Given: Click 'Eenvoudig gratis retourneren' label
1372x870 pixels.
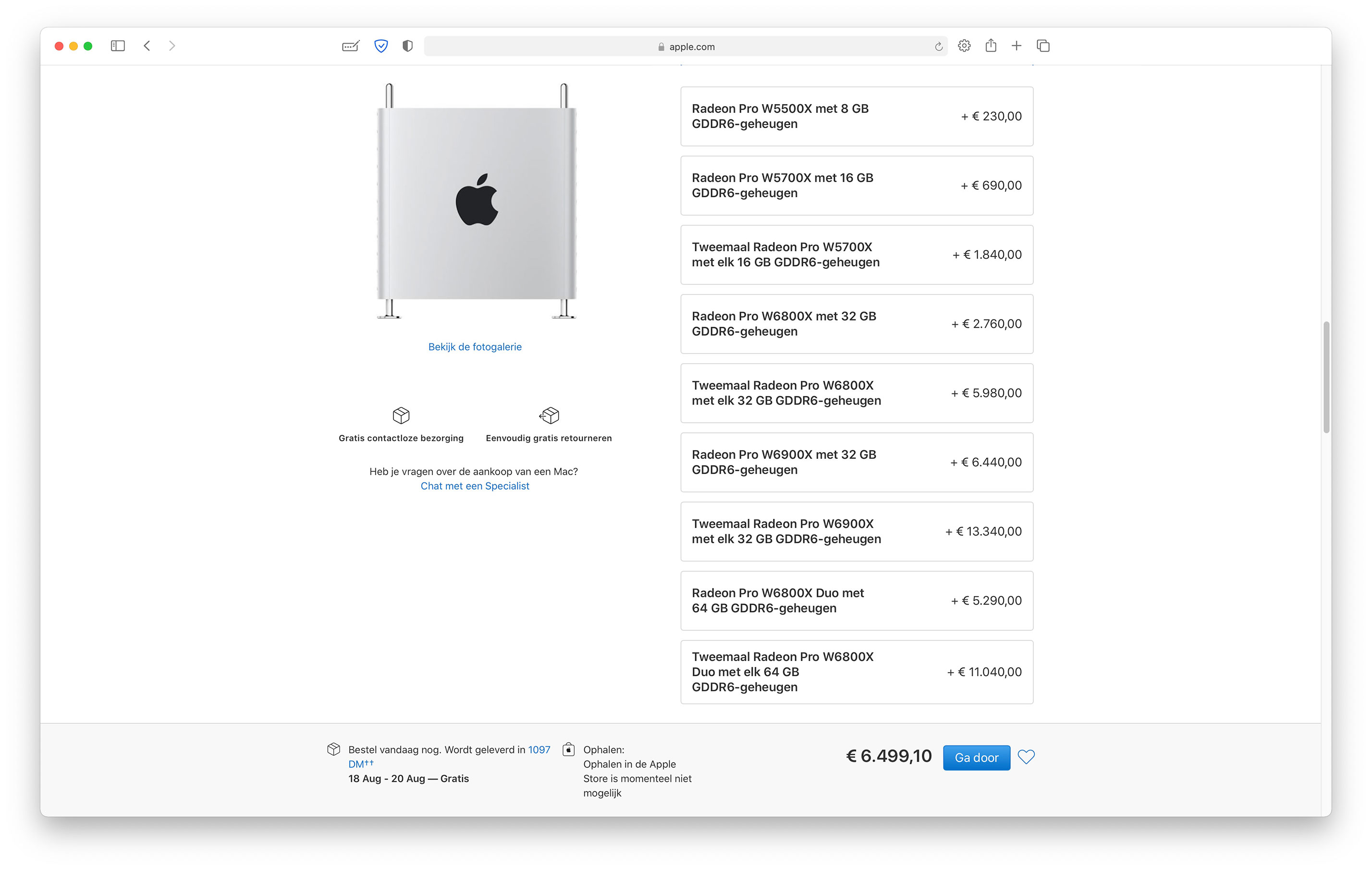Looking at the screenshot, I should tap(549, 438).
